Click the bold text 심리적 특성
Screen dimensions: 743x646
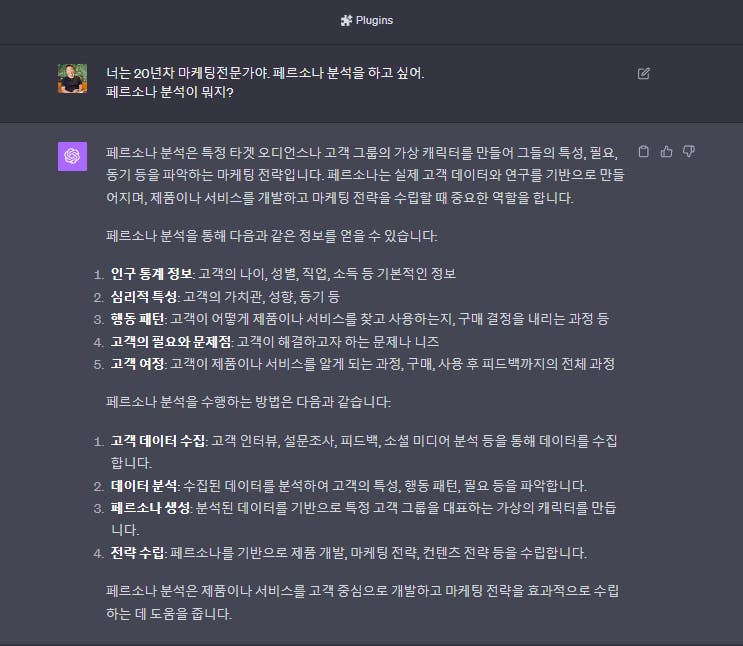(144, 297)
